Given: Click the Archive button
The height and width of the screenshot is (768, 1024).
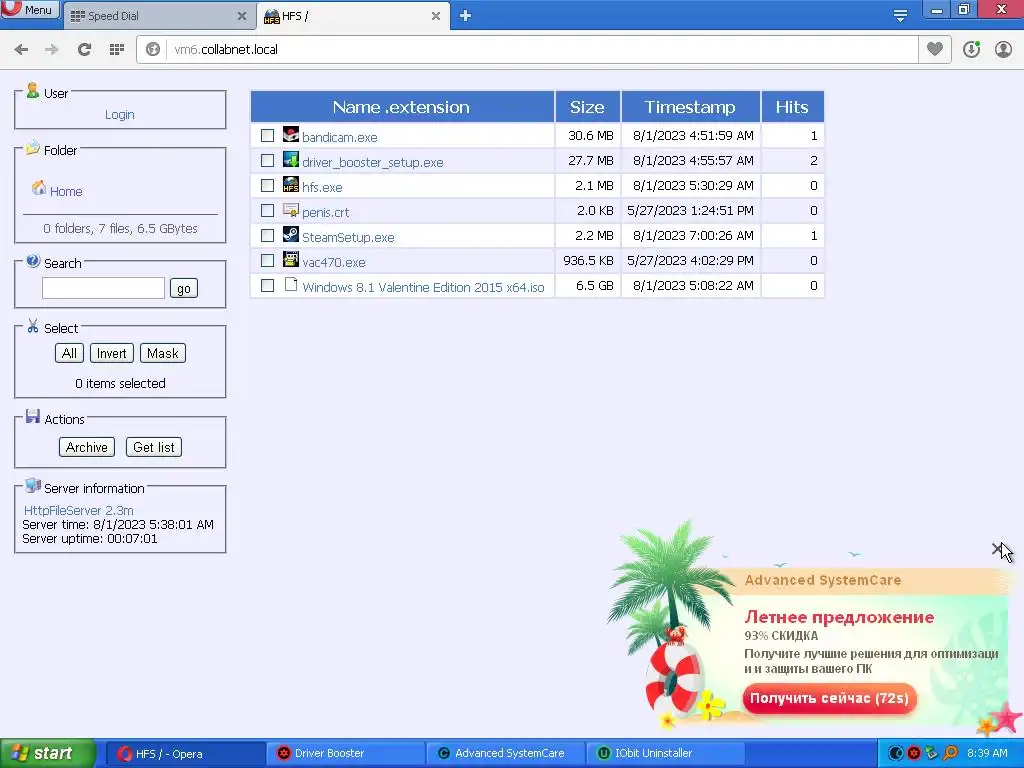Looking at the screenshot, I should pos(87,447).
